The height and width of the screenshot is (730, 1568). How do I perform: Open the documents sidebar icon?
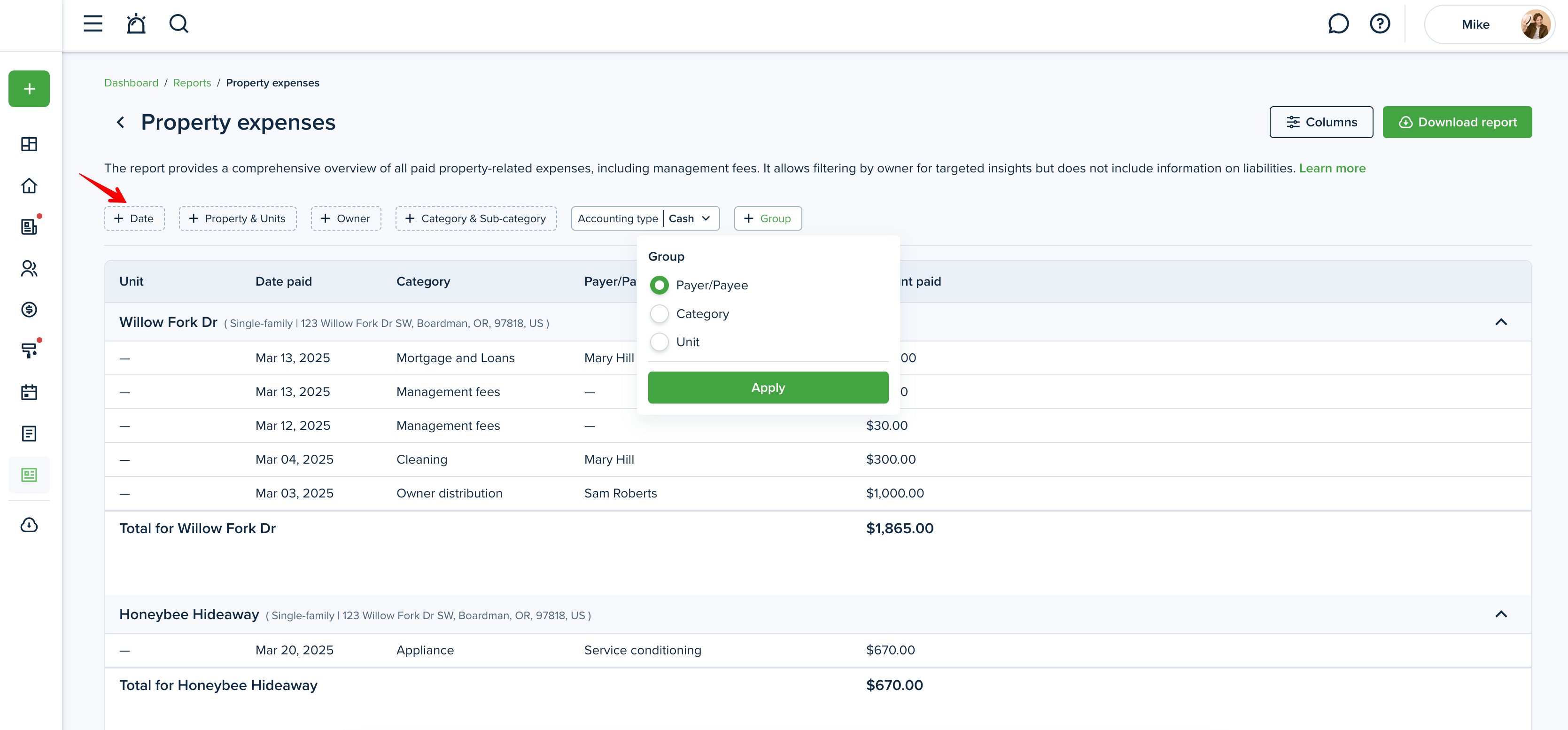tap(29, 434)
